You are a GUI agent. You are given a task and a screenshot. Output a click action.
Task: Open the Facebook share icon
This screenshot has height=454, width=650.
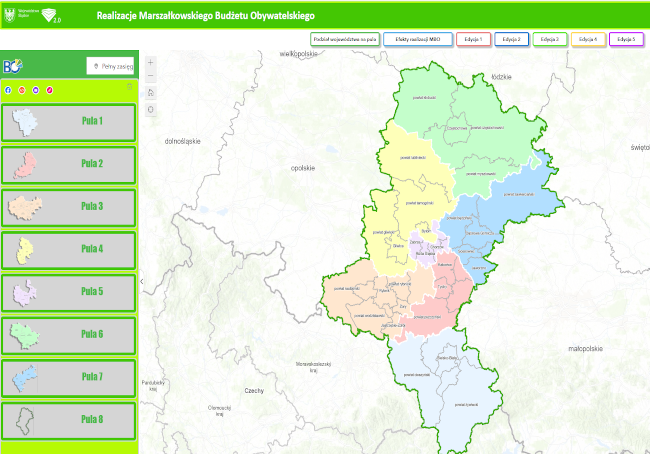(x=9, y=90)
